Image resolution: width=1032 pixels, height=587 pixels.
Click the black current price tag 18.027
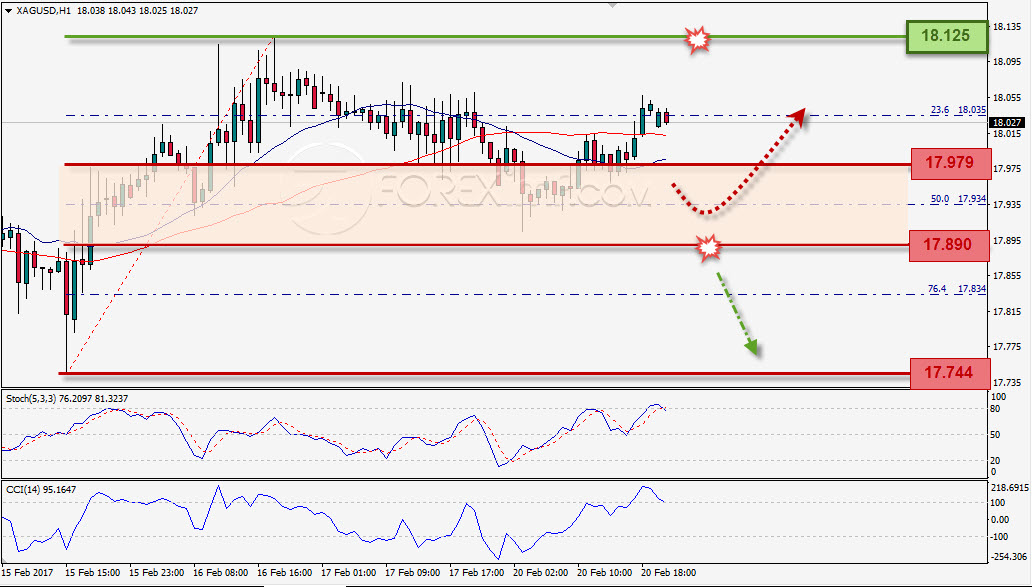click(x=1007, y=122)
